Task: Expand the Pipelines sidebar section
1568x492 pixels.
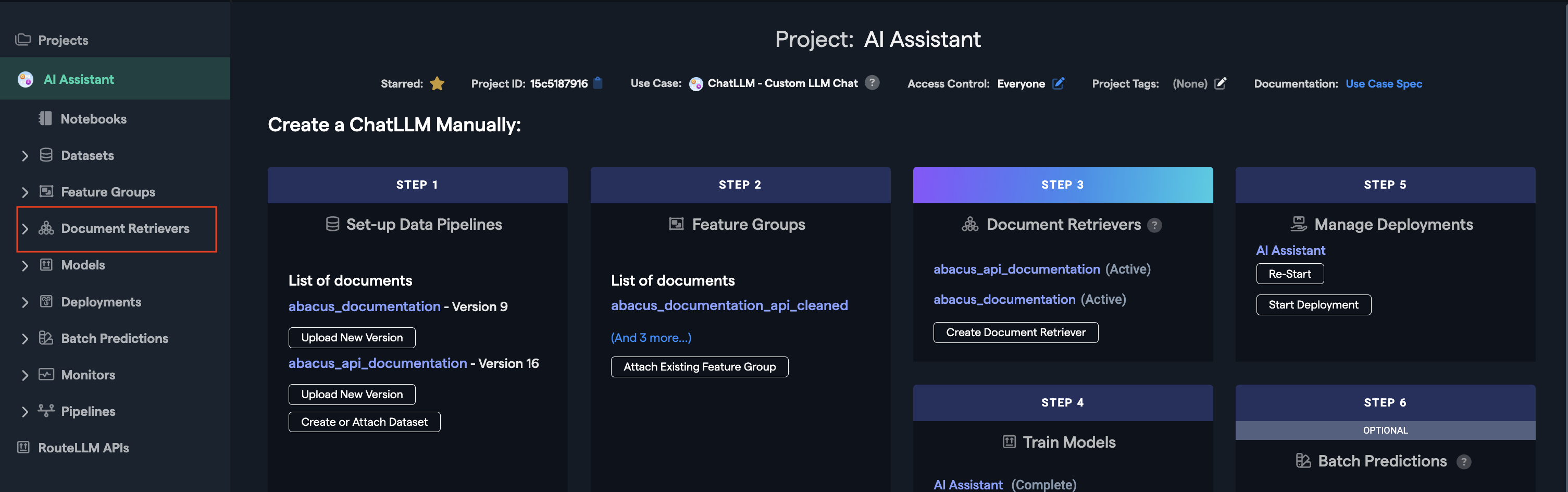Action: click(x=25, y=412)
